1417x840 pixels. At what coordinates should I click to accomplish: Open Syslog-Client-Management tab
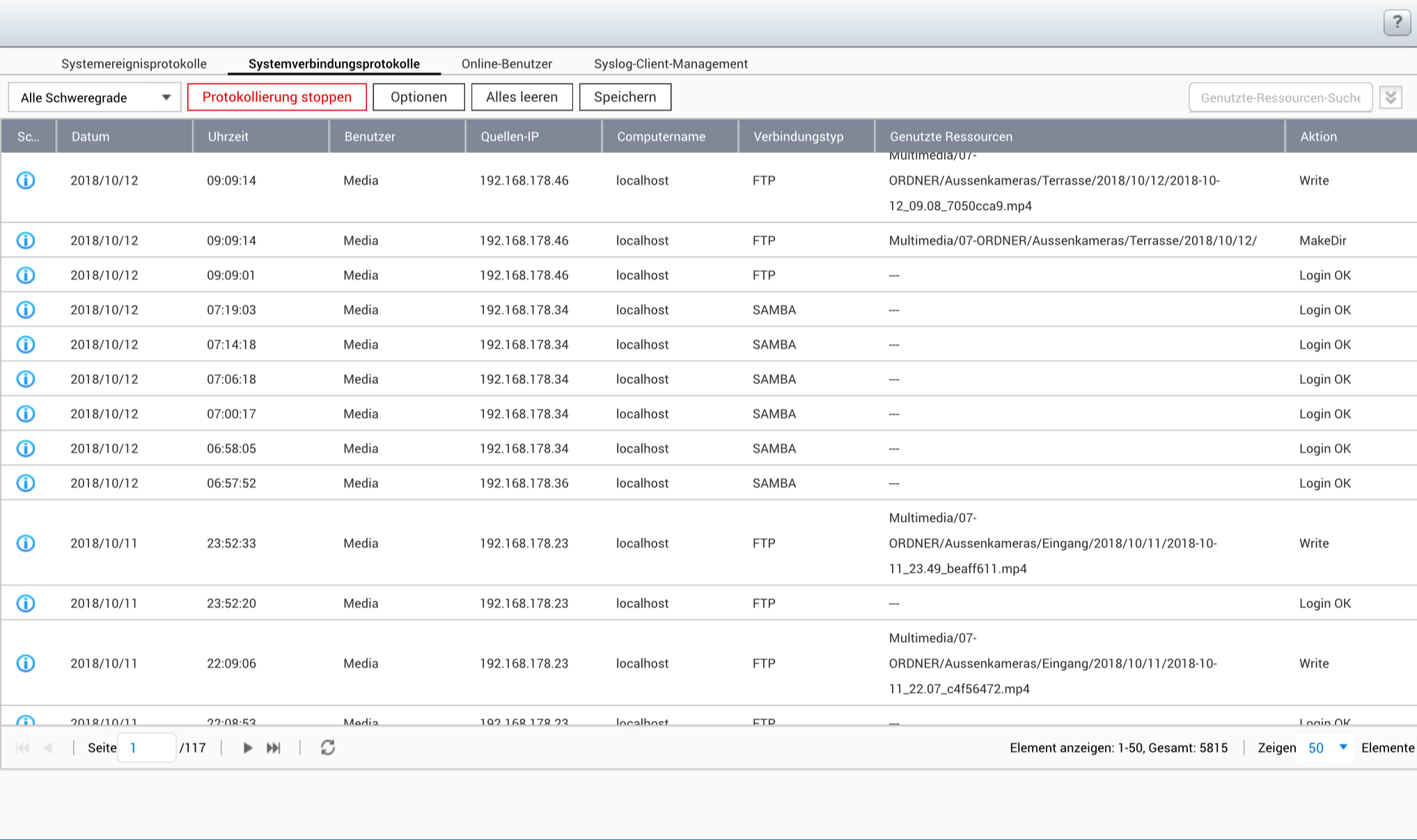[671, 63]
